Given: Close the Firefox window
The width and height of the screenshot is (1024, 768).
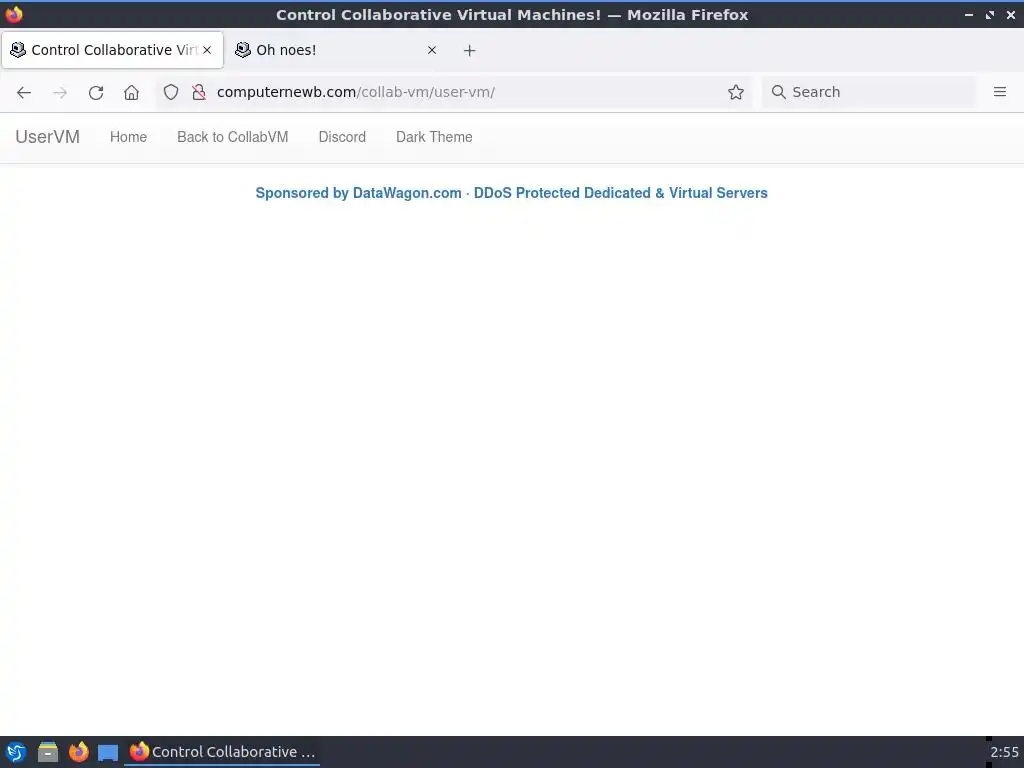Looking at the screenshot, I should [x=1010, y=14].
